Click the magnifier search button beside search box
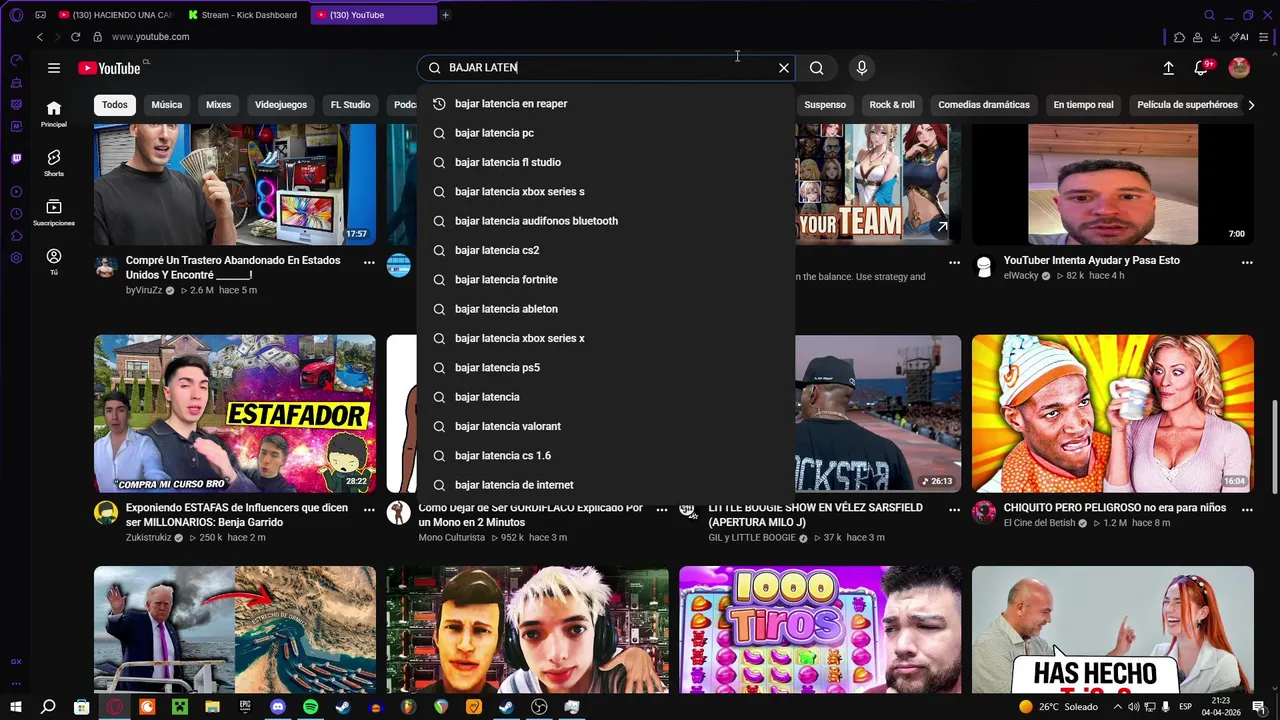 point(817,68)
